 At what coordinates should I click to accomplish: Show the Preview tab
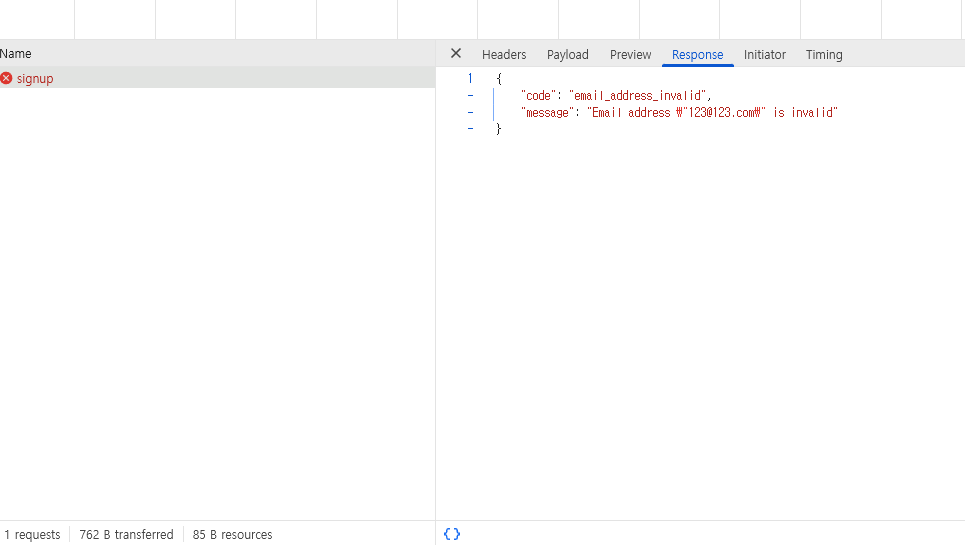631,55
